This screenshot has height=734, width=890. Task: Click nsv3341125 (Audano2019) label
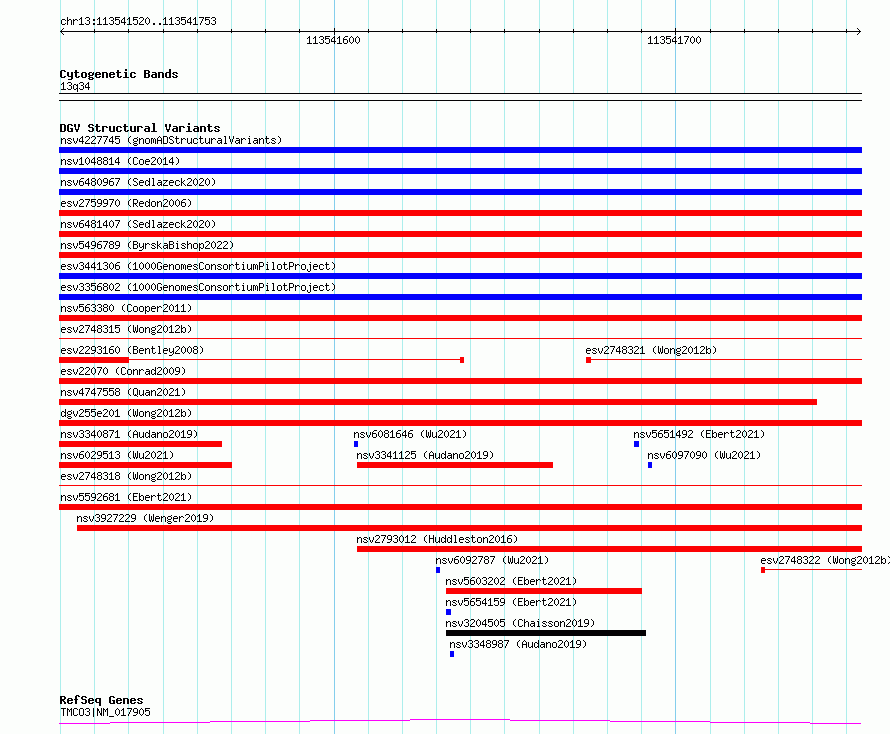[425, 455]
